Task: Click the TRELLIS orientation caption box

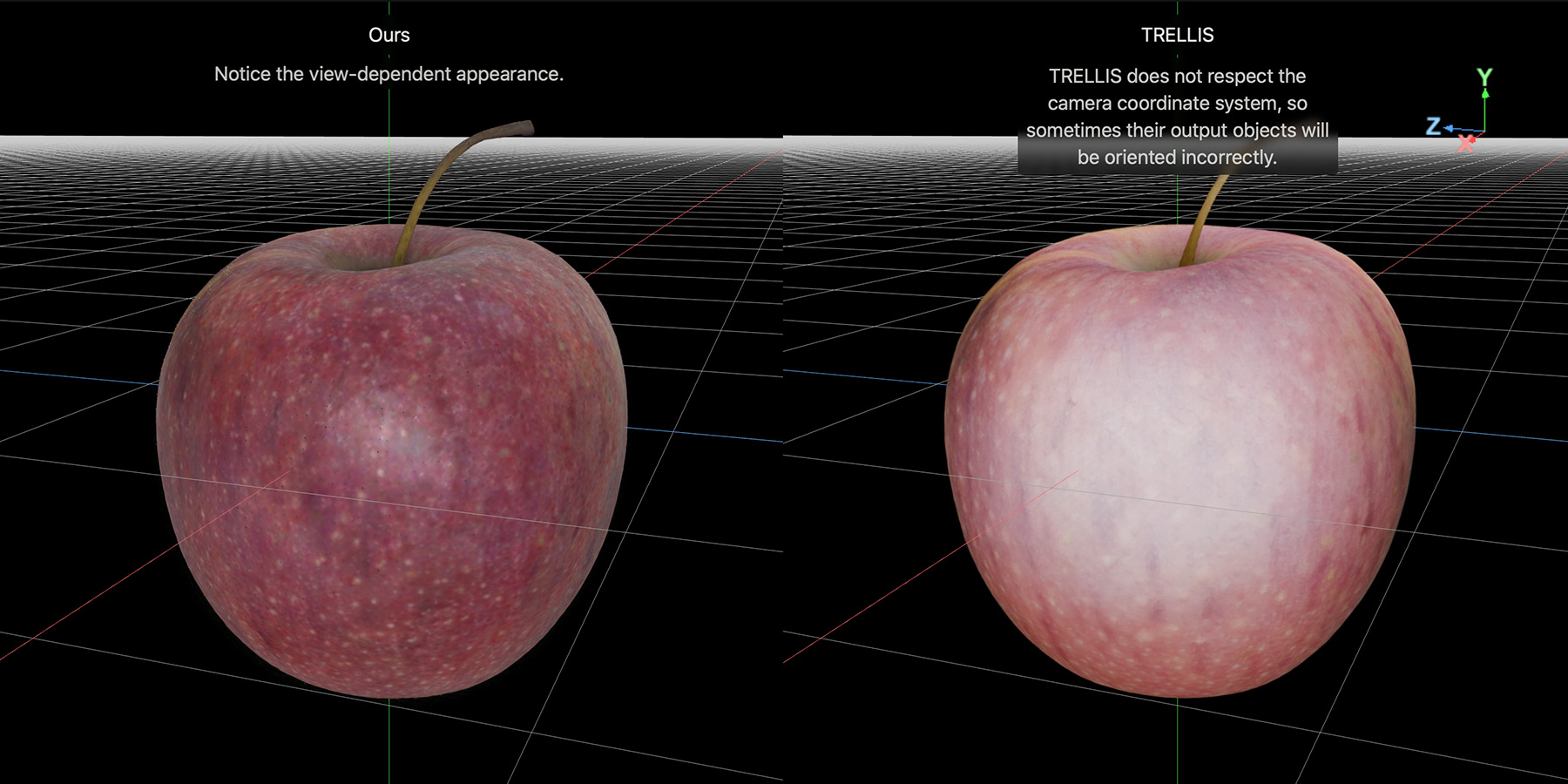Action: [1177, 117]
